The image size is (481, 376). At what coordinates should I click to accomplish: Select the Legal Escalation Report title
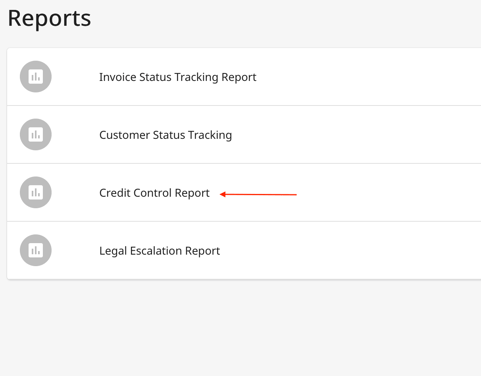[x=160, y=251]
